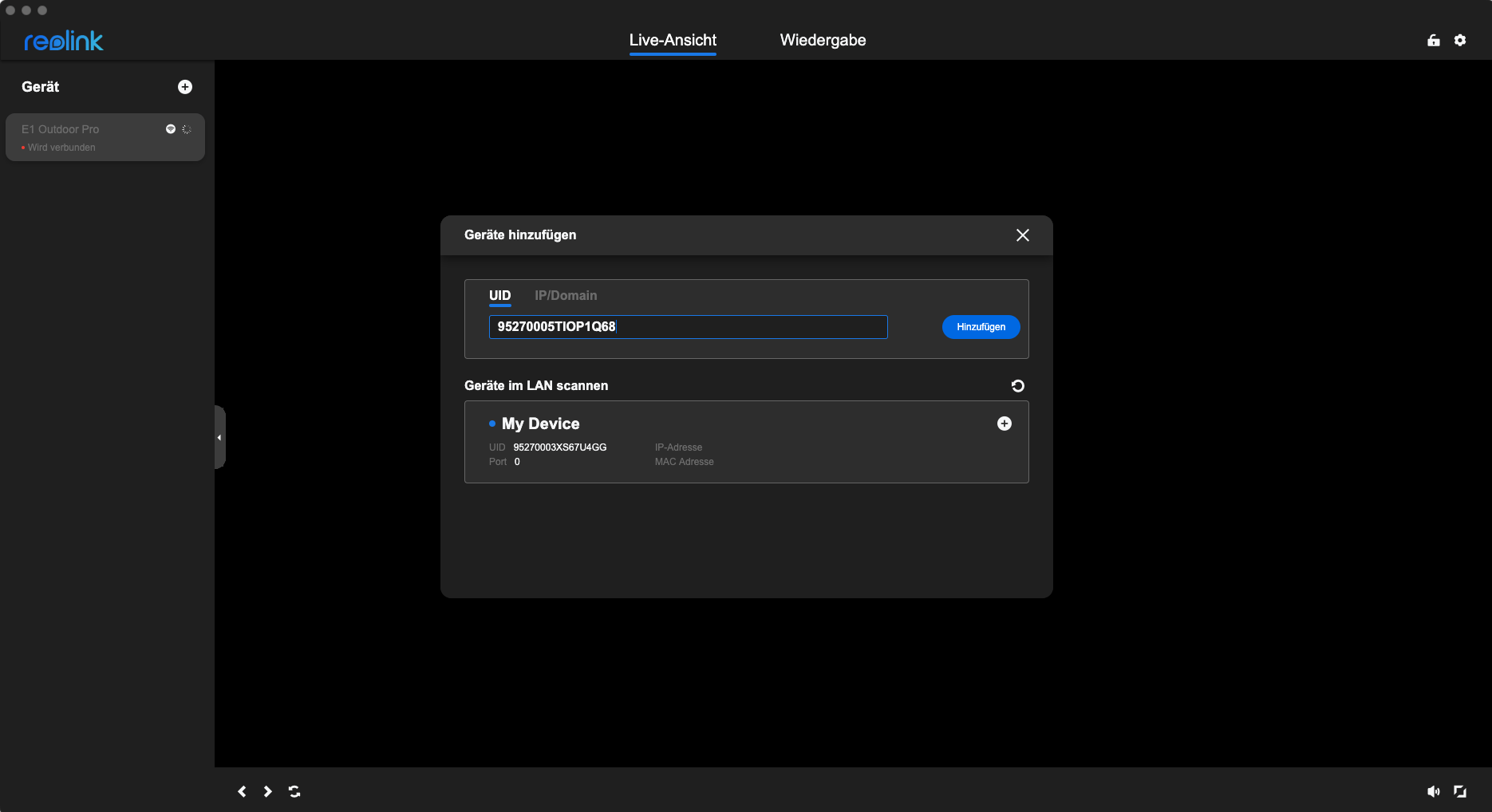Select E1 Outdoor Pro in device list
Viewport: 1492px width, 812px height.
[x=88, y=137]
